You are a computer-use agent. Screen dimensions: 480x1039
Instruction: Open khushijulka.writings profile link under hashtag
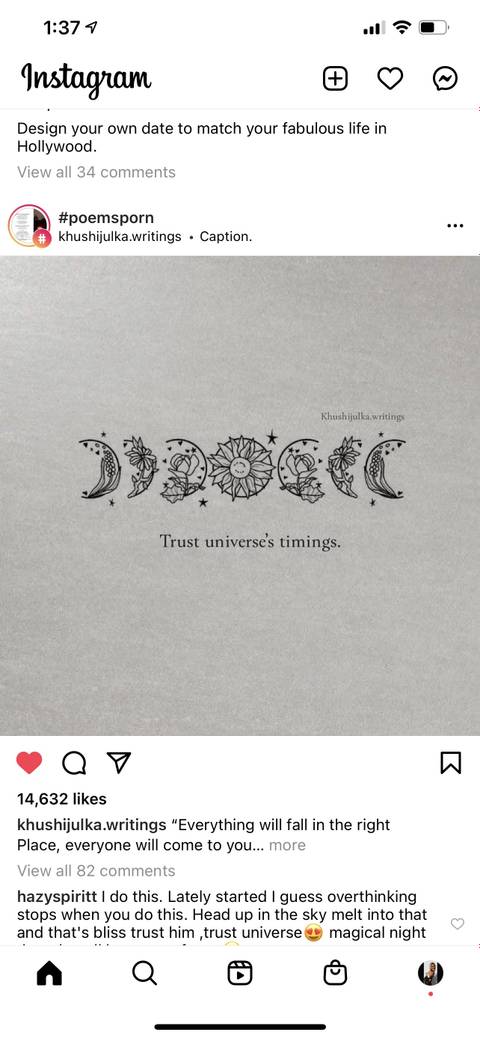[x=119, y=237]
